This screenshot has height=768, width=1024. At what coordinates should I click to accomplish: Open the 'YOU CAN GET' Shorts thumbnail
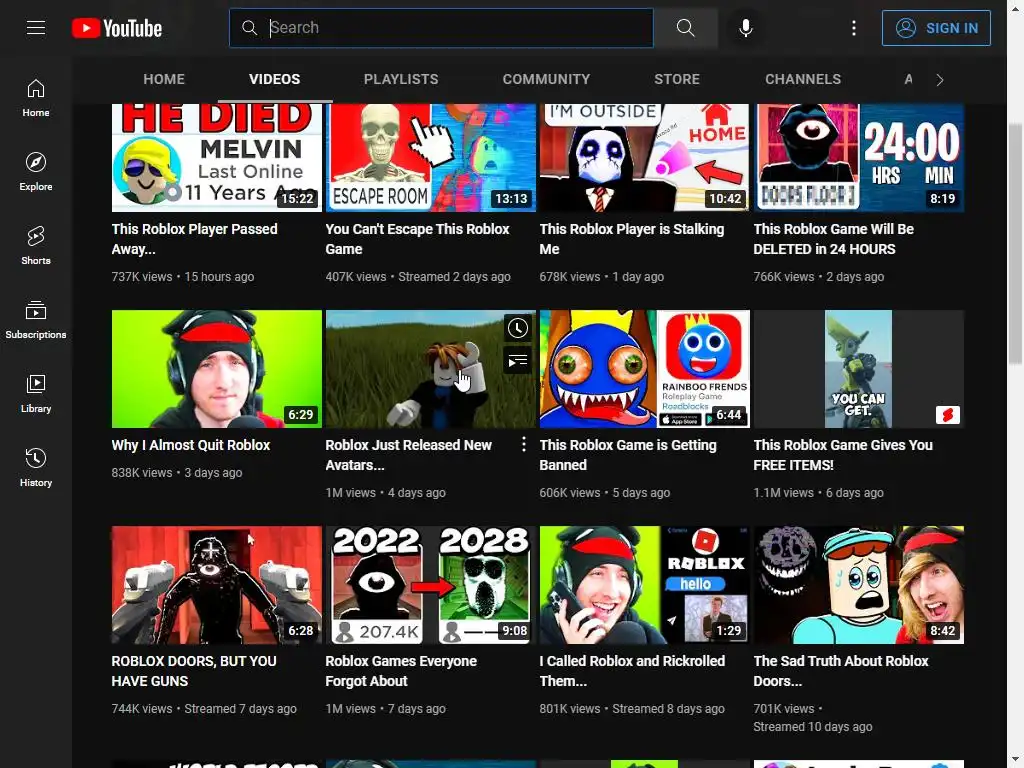click(859, 369)
